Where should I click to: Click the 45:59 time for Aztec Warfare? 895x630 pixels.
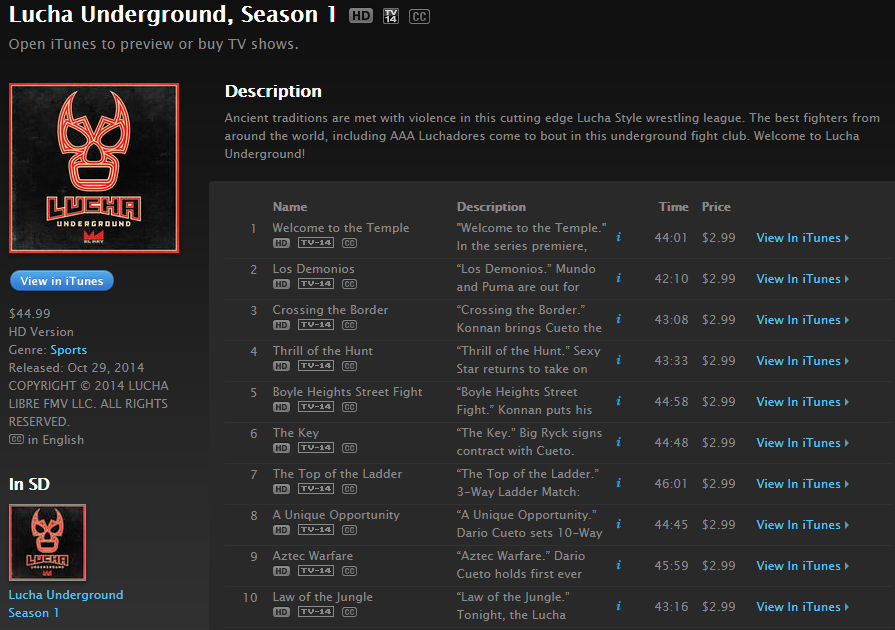(x=671, y=566)
